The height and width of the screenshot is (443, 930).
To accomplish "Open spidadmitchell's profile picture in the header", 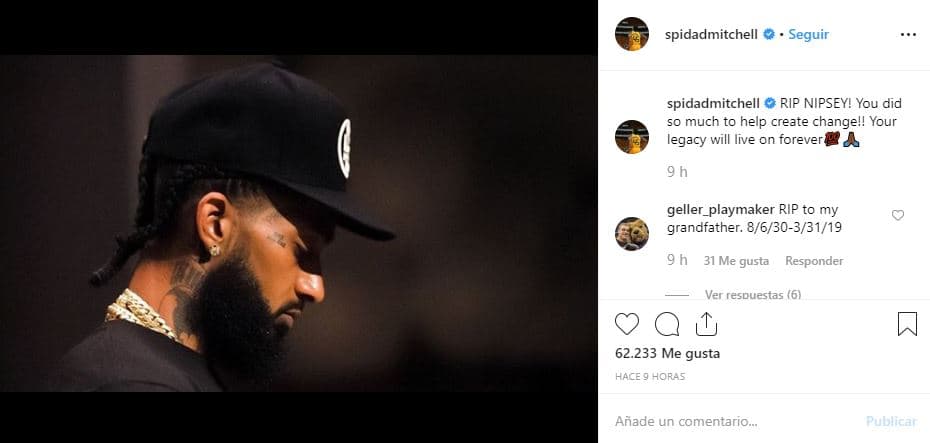I will [x=631, y=34].
